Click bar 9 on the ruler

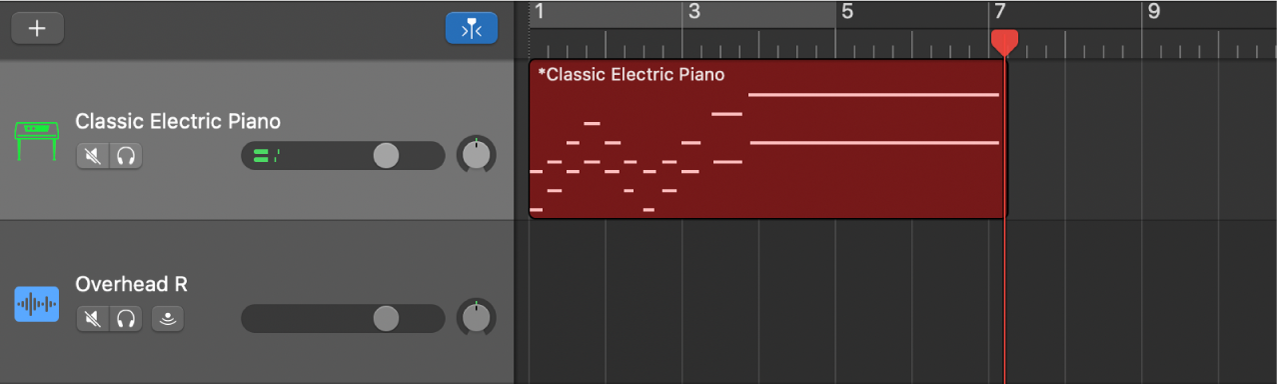pos(1153,12)
